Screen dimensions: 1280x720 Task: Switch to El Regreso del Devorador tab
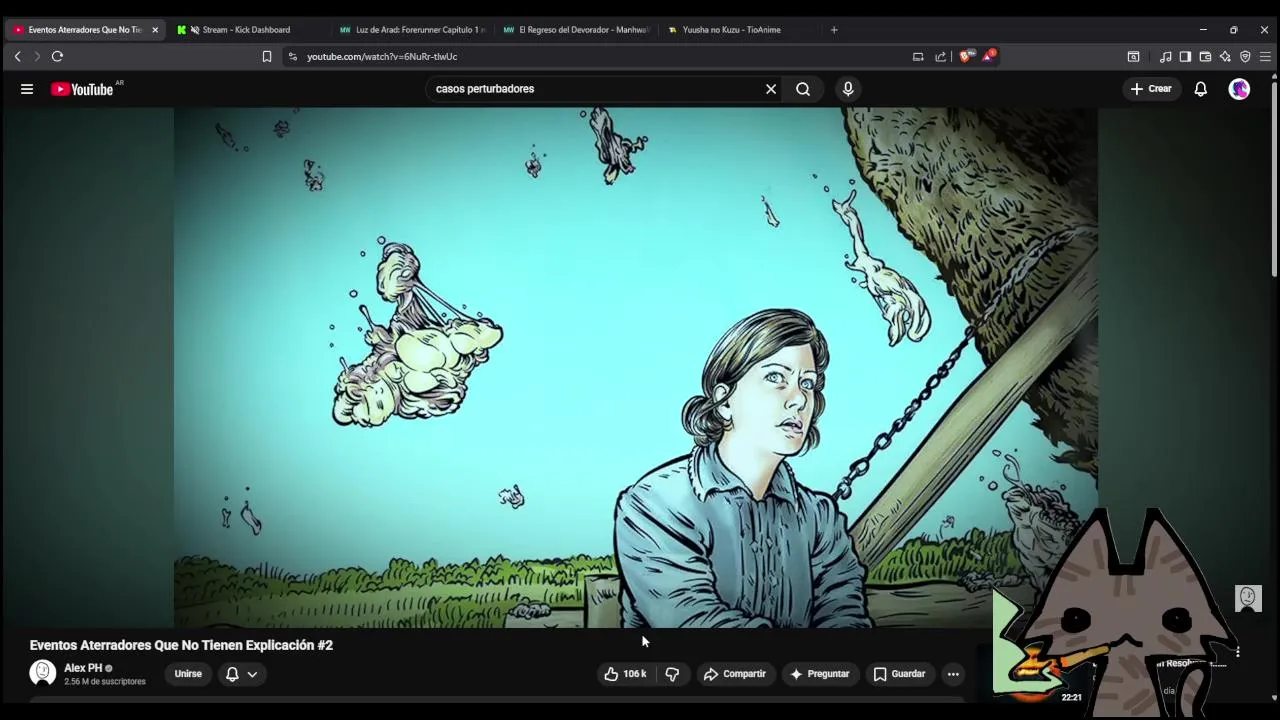point(575,30)
